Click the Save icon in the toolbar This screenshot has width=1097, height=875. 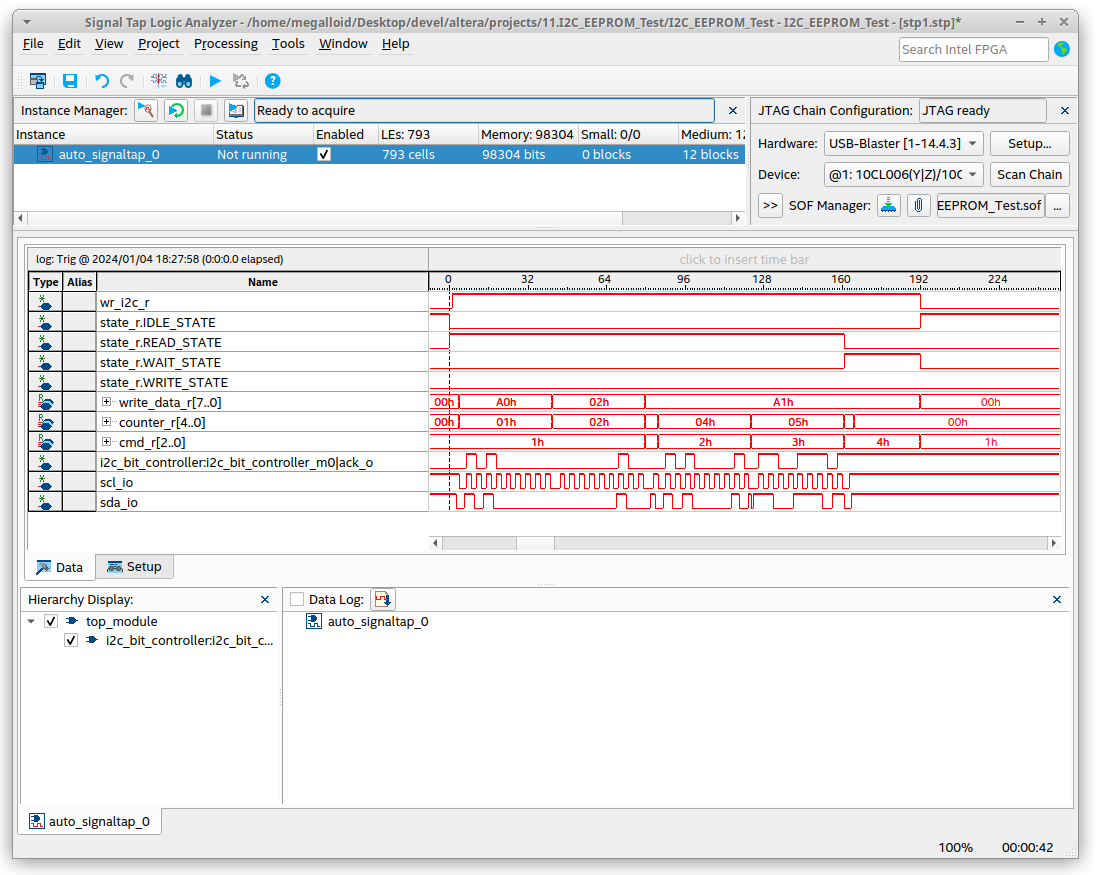tap(70, 81)
